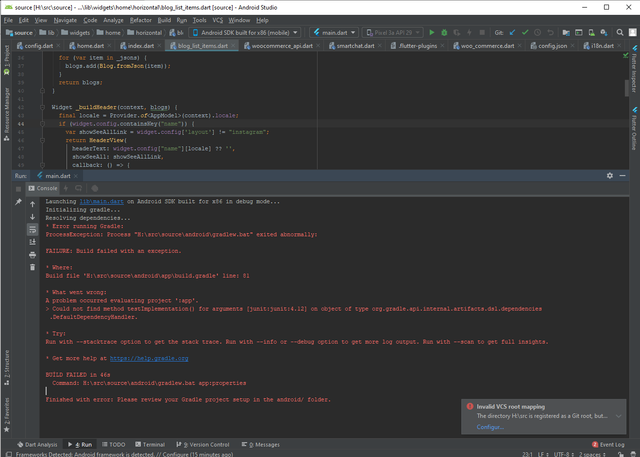Image resolution: width=640 pixels, height=457 pixels.
Task: Click lib\main.dart link in console
Action: (x=101, y=202)
